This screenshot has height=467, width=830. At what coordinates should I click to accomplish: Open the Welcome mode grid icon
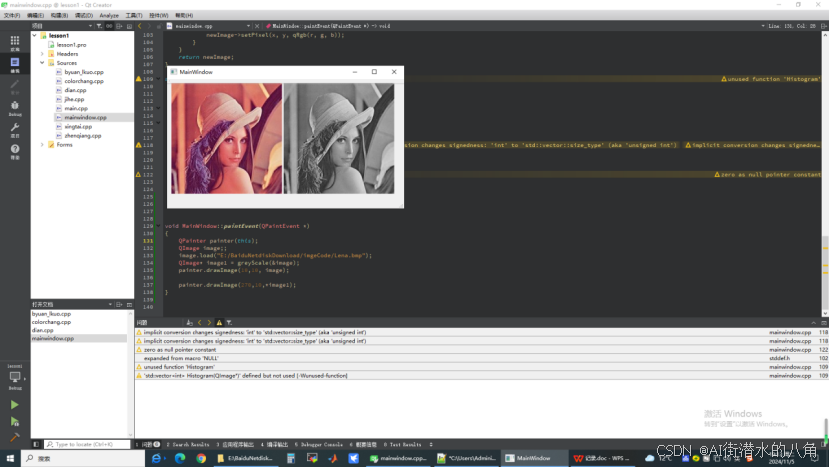point(15,42)
